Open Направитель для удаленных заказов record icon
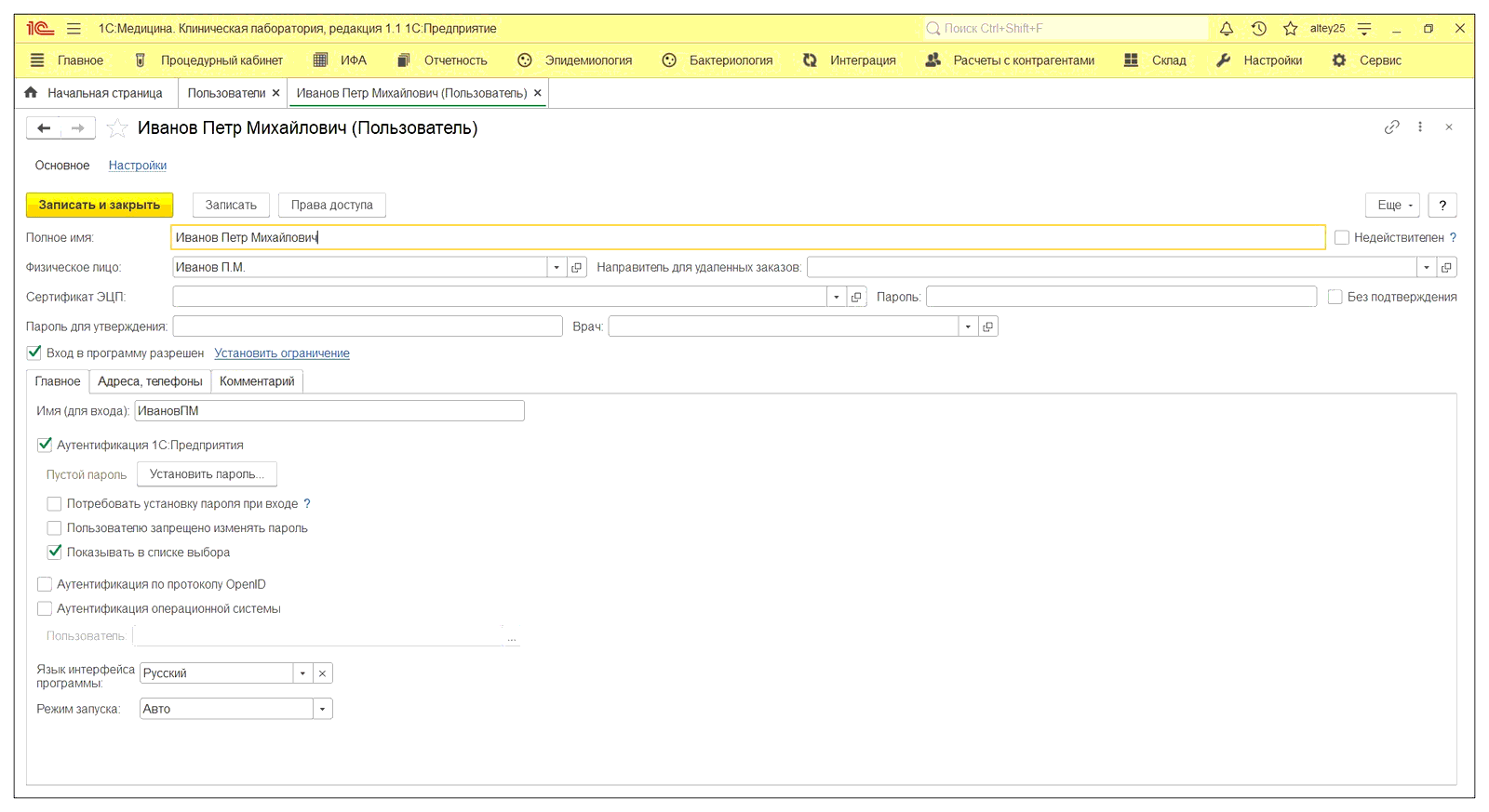The height and width of the screenshot is (812, 1489). 1446,267
